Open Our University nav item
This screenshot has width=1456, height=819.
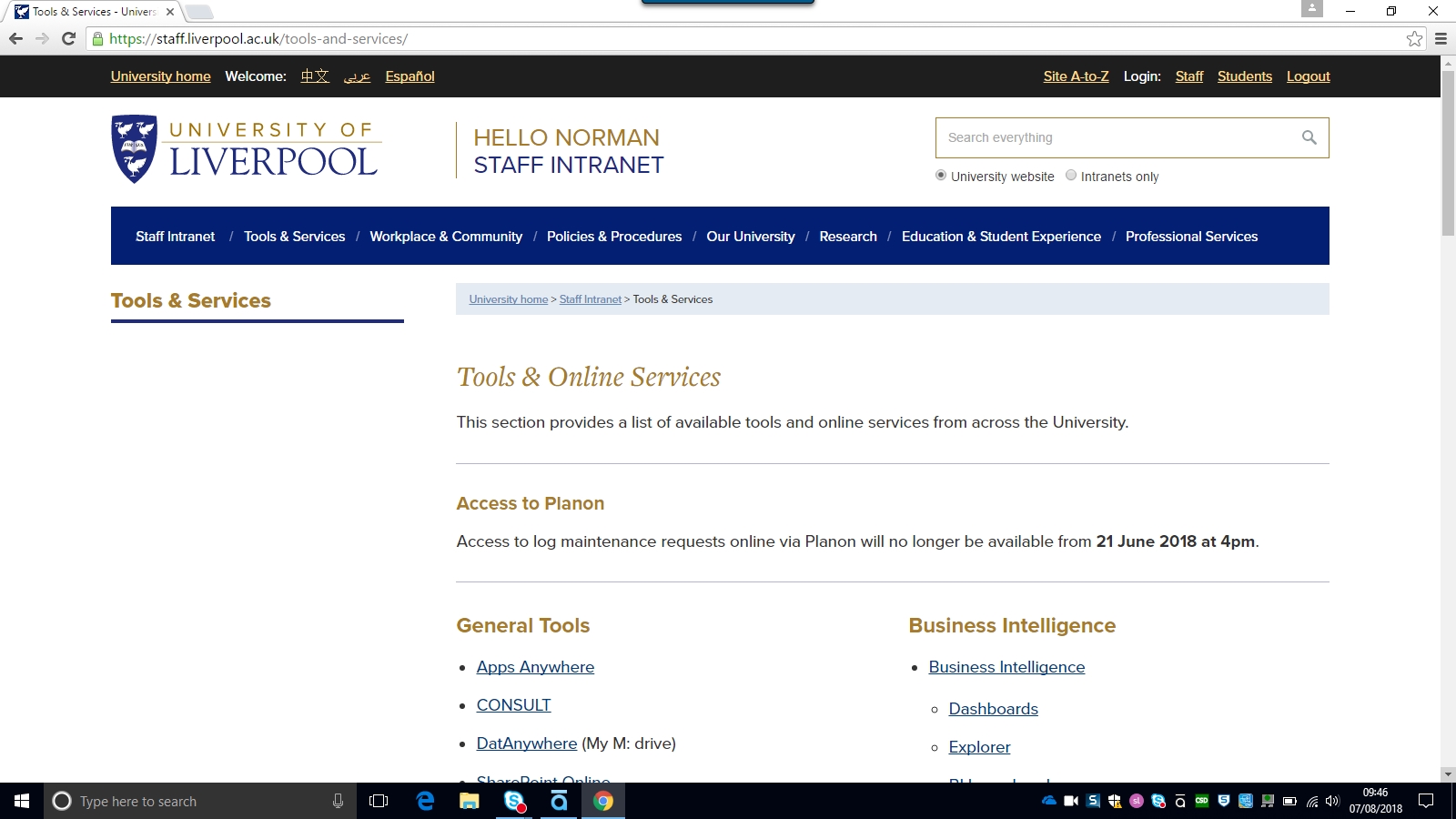pyautogui.click(x=751, y=237)
